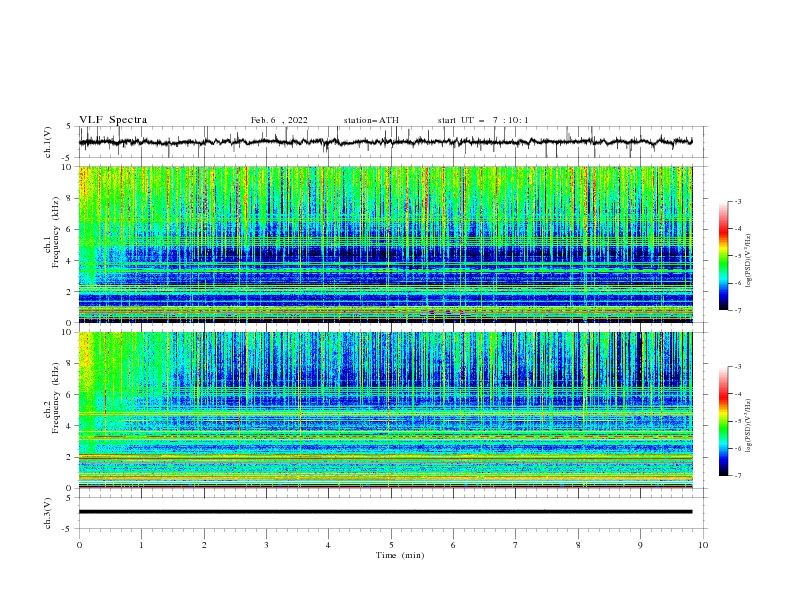
Task: Click the "4" kHz tick on ch.2 frequency axis
Action: (71, 426)
